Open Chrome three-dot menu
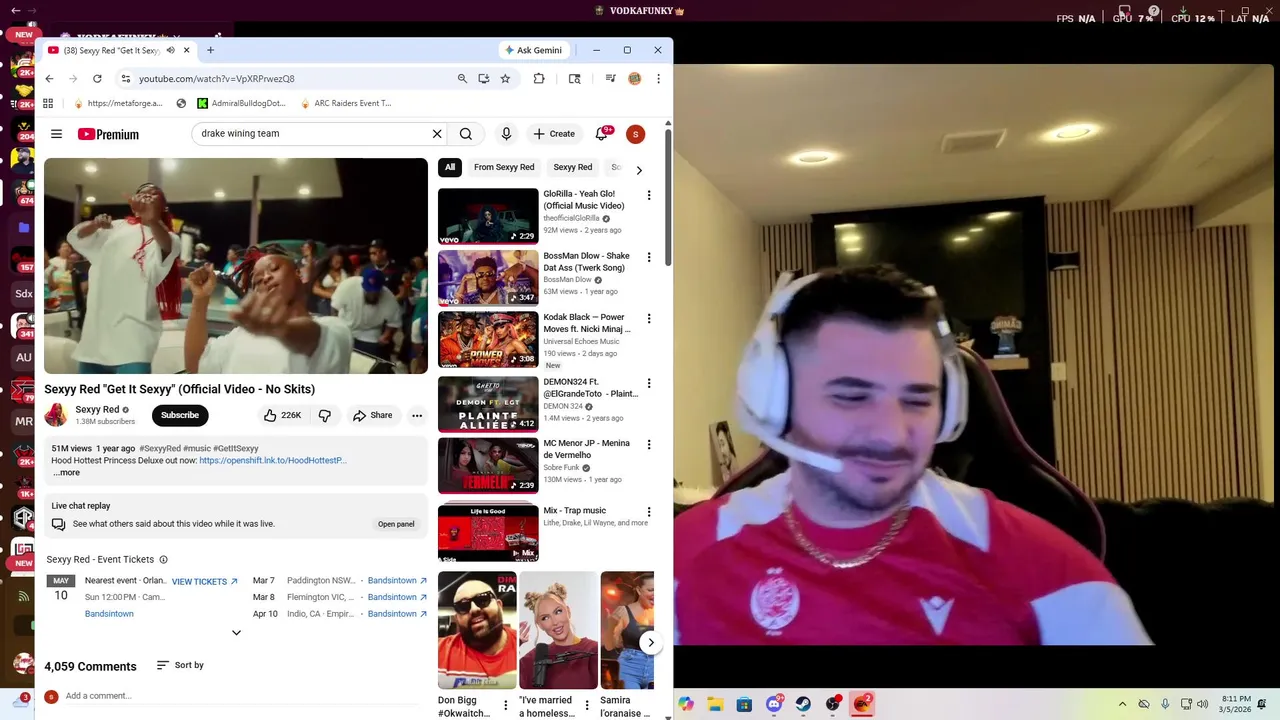The image size is (1280, 720). pos(658,78)
